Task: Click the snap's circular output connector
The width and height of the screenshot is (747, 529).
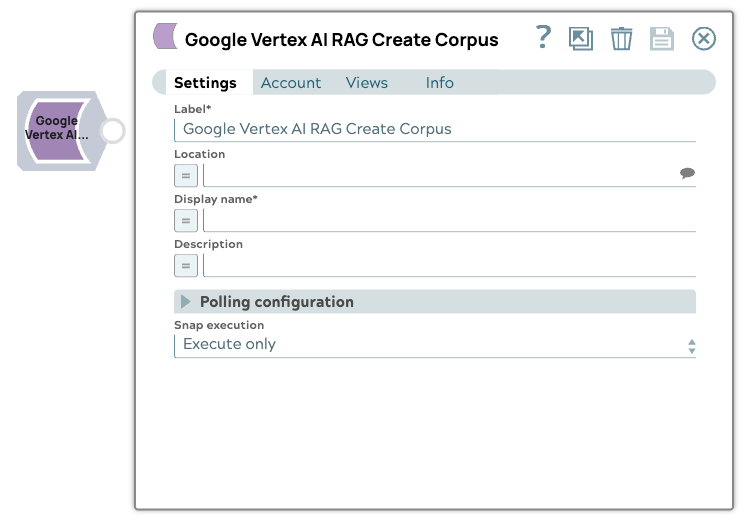Action: pyautogui.click(x=113, y=131)
